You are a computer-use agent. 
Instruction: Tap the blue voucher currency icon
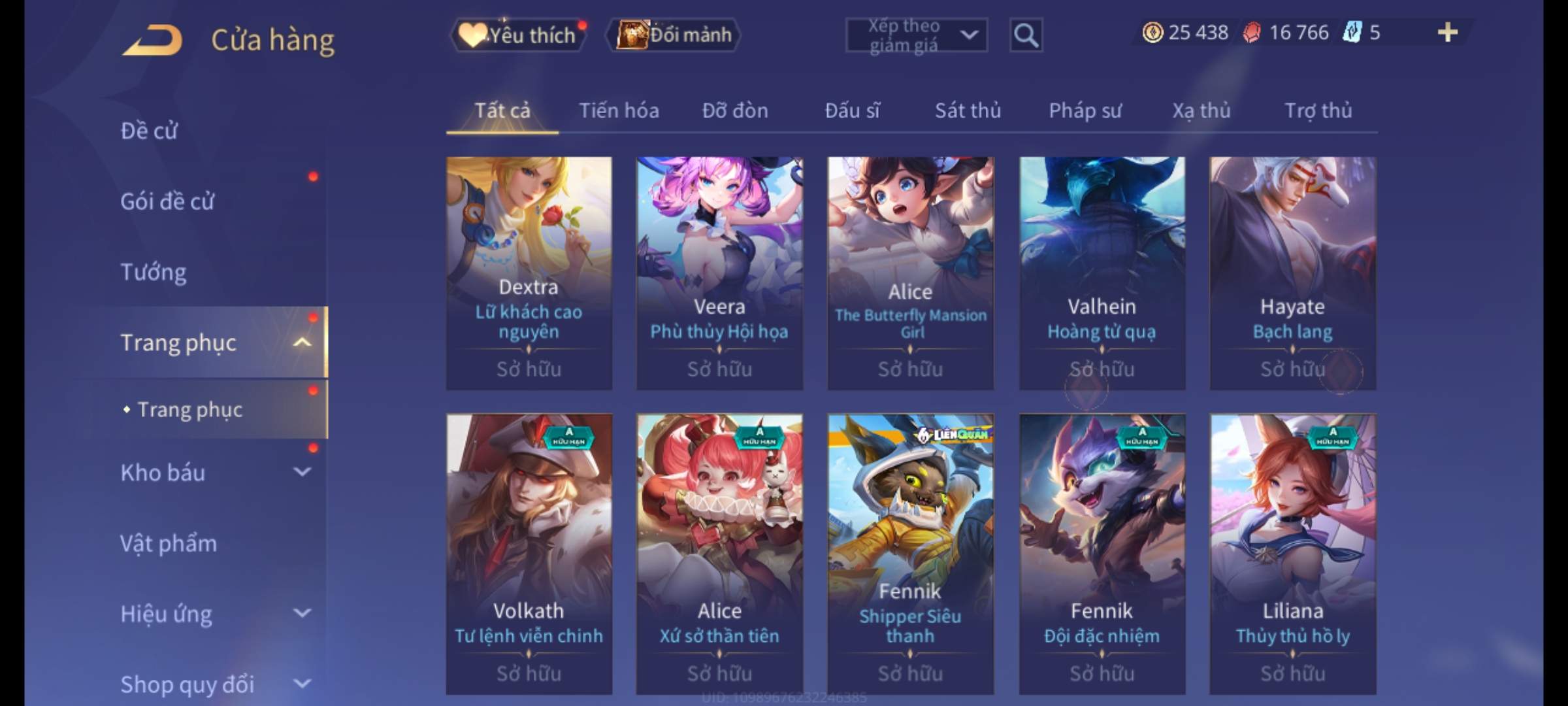1352,32
